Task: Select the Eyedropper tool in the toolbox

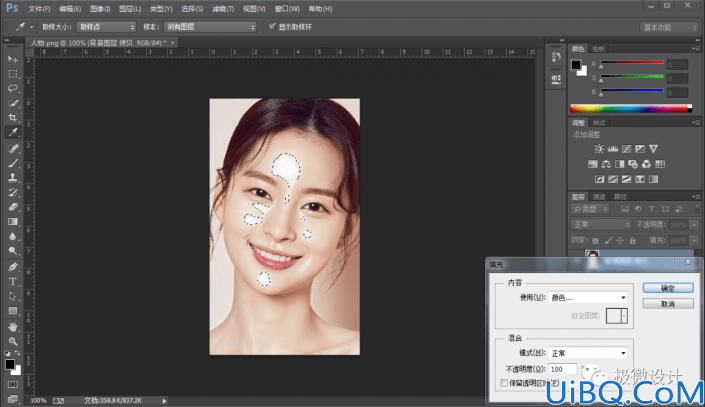Action: [13, 132]
